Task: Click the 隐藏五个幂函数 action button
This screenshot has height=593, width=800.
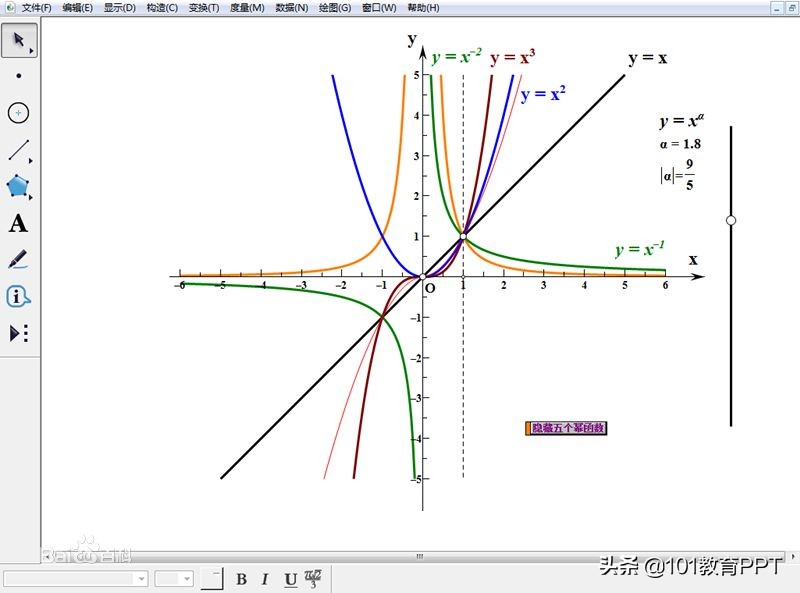Action: click(566, 428)
